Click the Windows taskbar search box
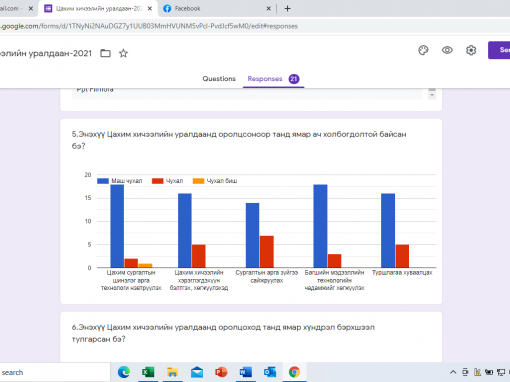 click(x=55, y=372)
